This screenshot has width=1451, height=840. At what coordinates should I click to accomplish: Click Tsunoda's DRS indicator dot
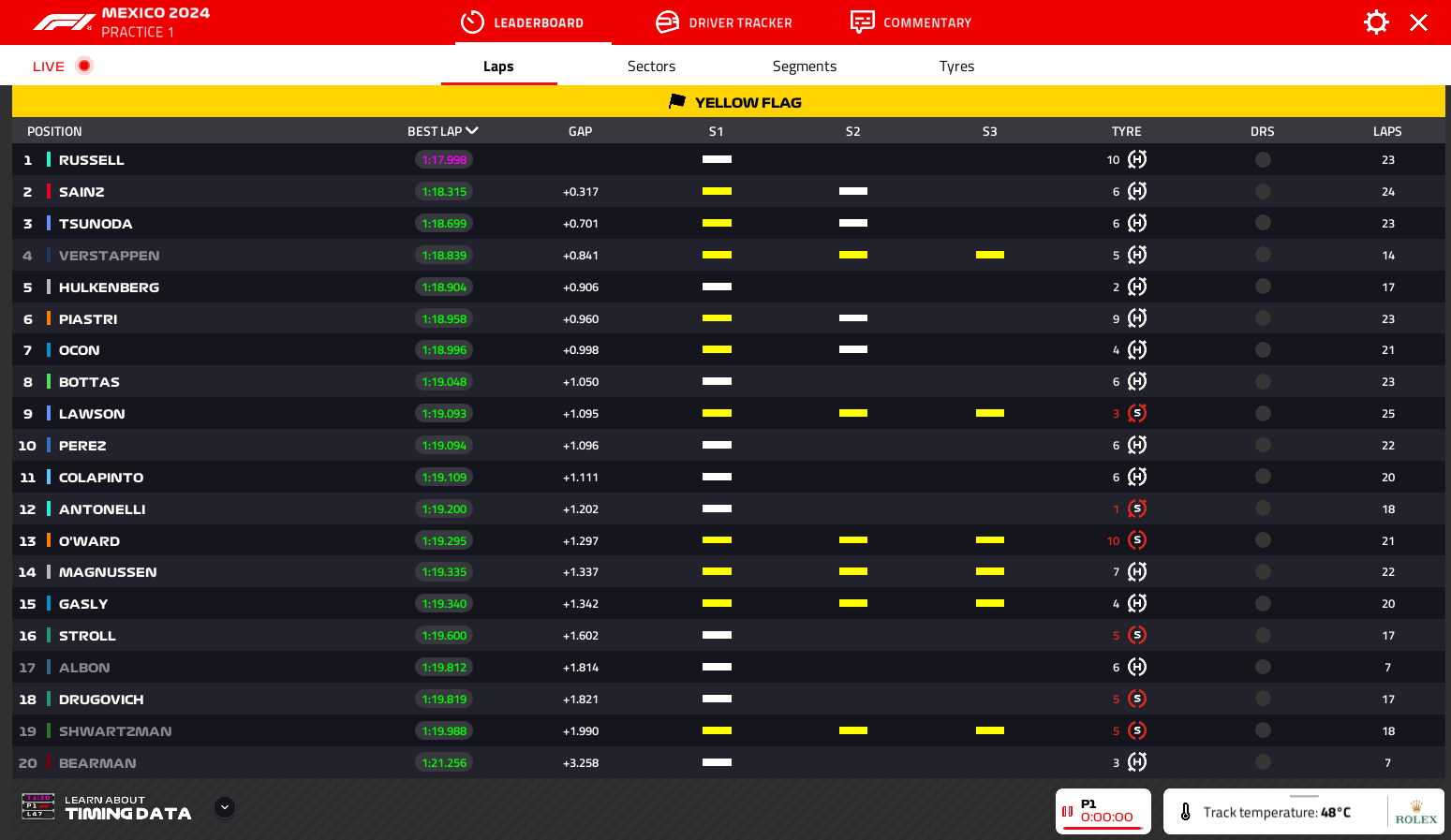[x=1263, y=223]
